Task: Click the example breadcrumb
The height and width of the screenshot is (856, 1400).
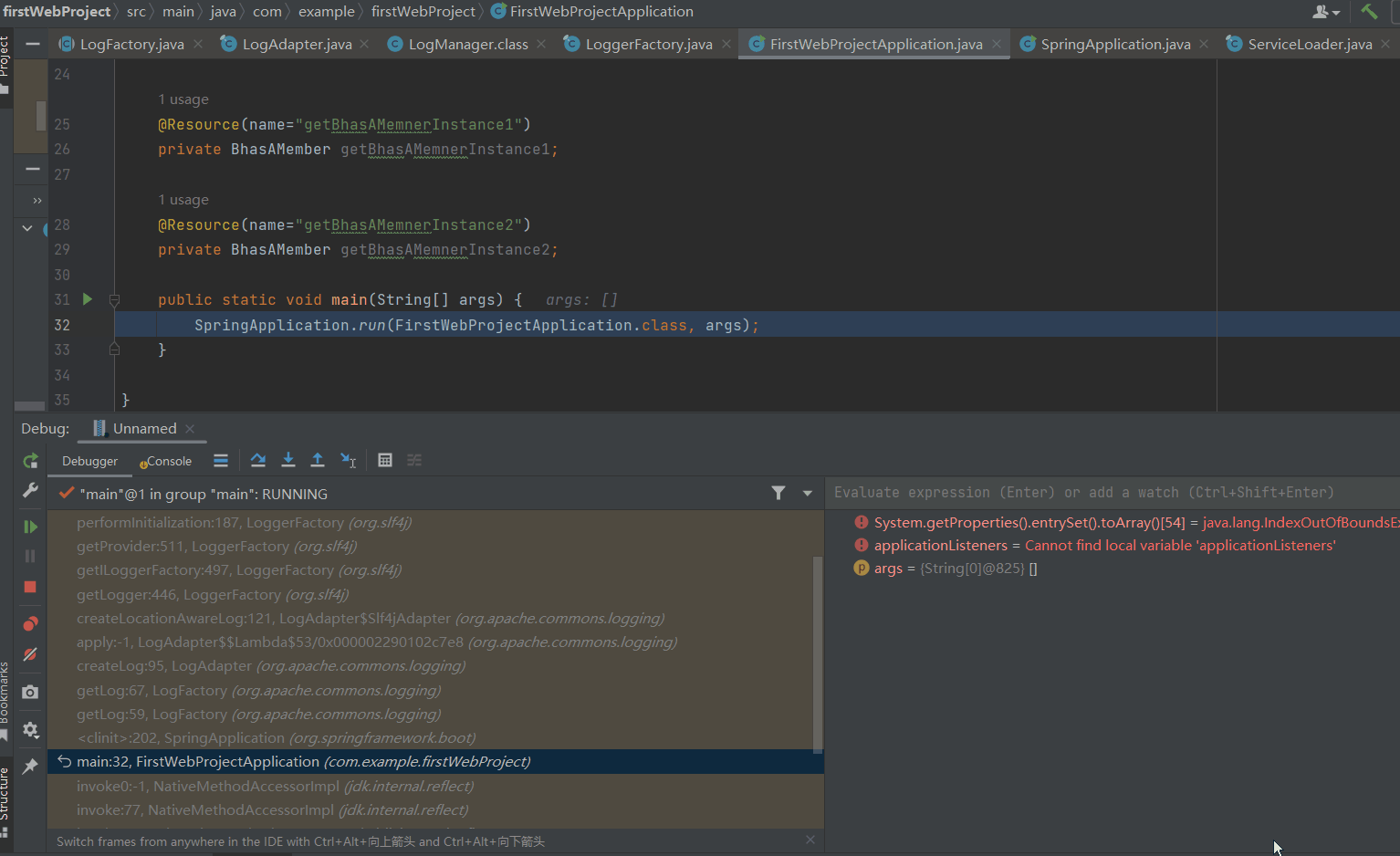Action: point(326,12)
